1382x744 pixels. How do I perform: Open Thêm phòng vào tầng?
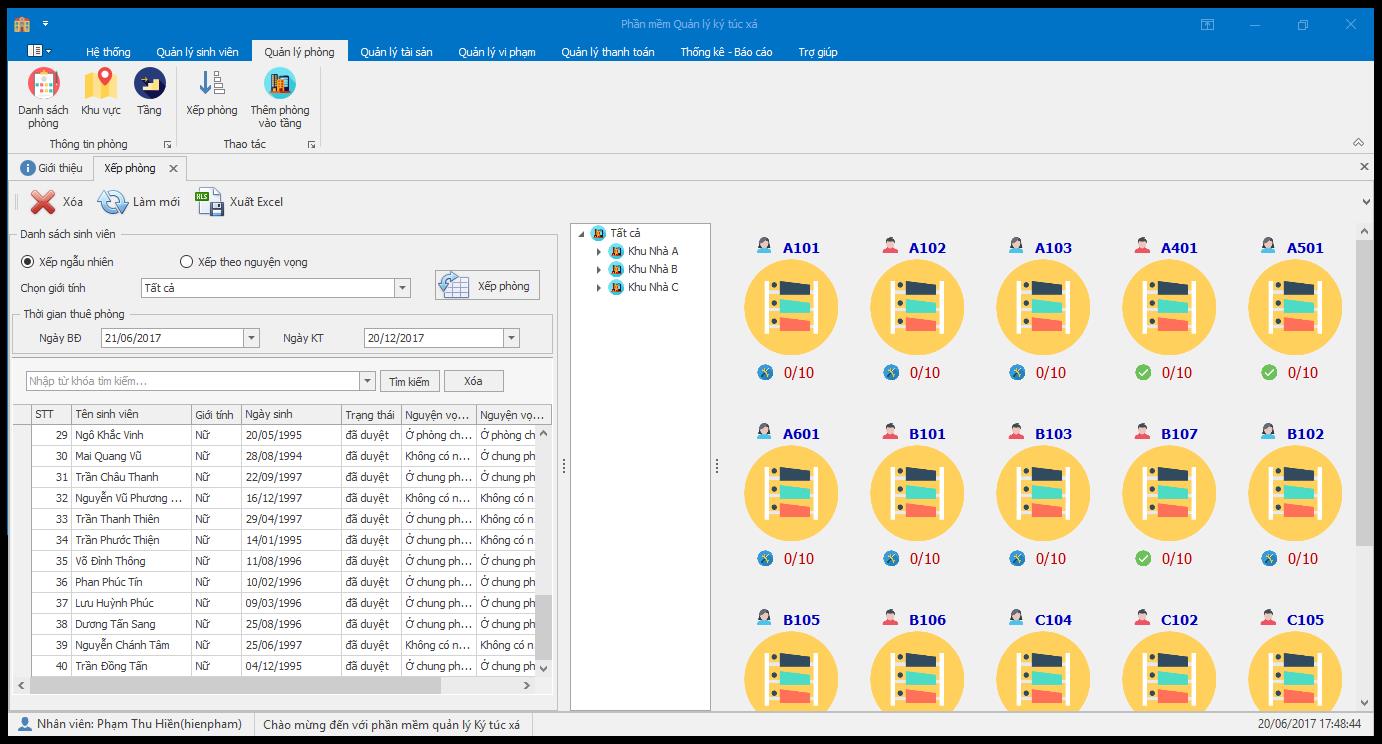(x=280, y=98)
